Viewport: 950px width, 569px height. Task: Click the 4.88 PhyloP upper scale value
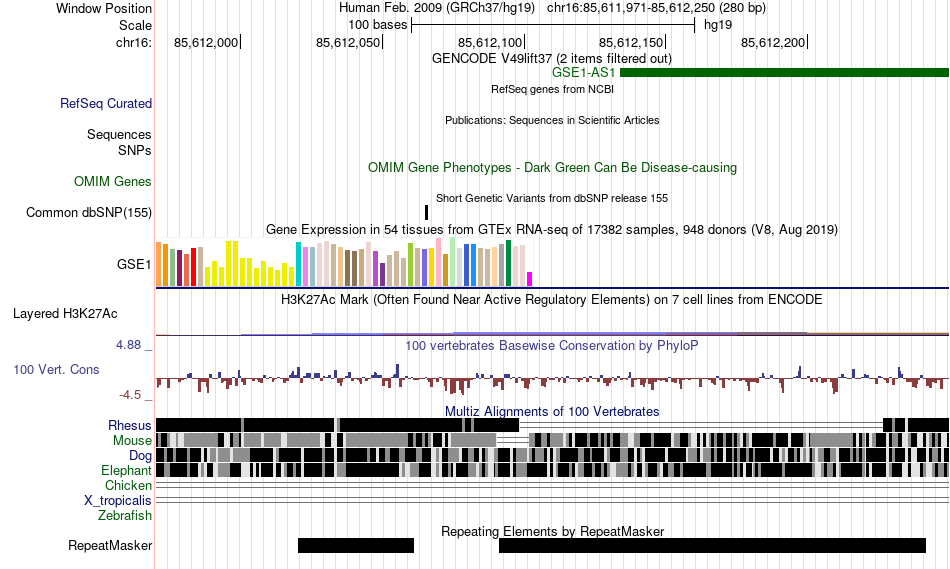click(128, 345)
